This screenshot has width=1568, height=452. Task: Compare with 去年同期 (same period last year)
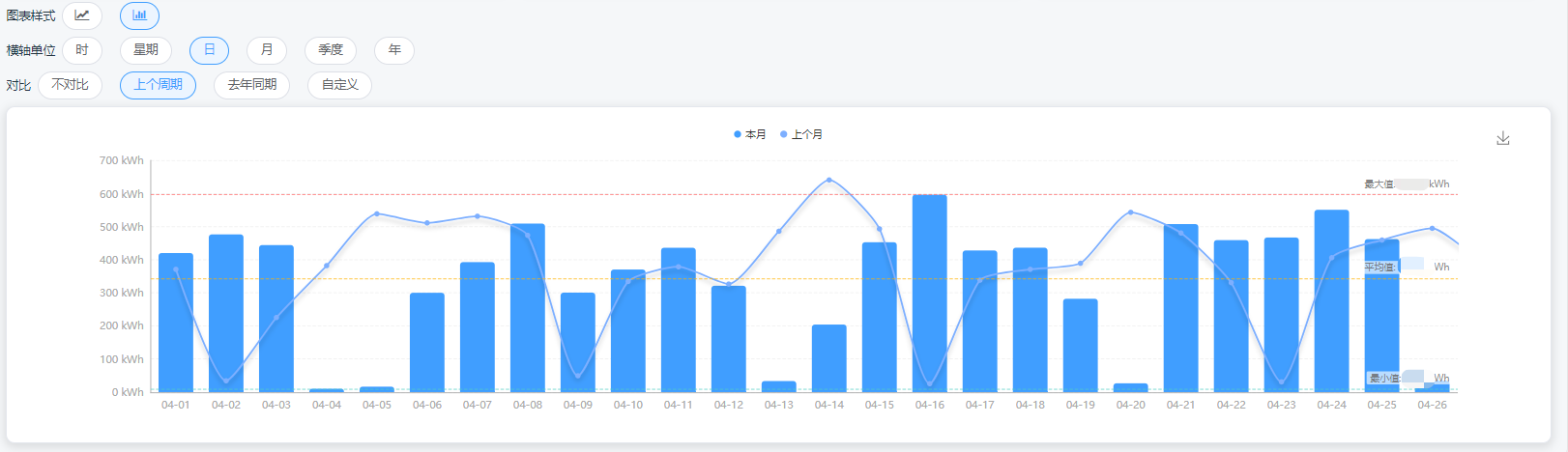[x=251, y=85]
